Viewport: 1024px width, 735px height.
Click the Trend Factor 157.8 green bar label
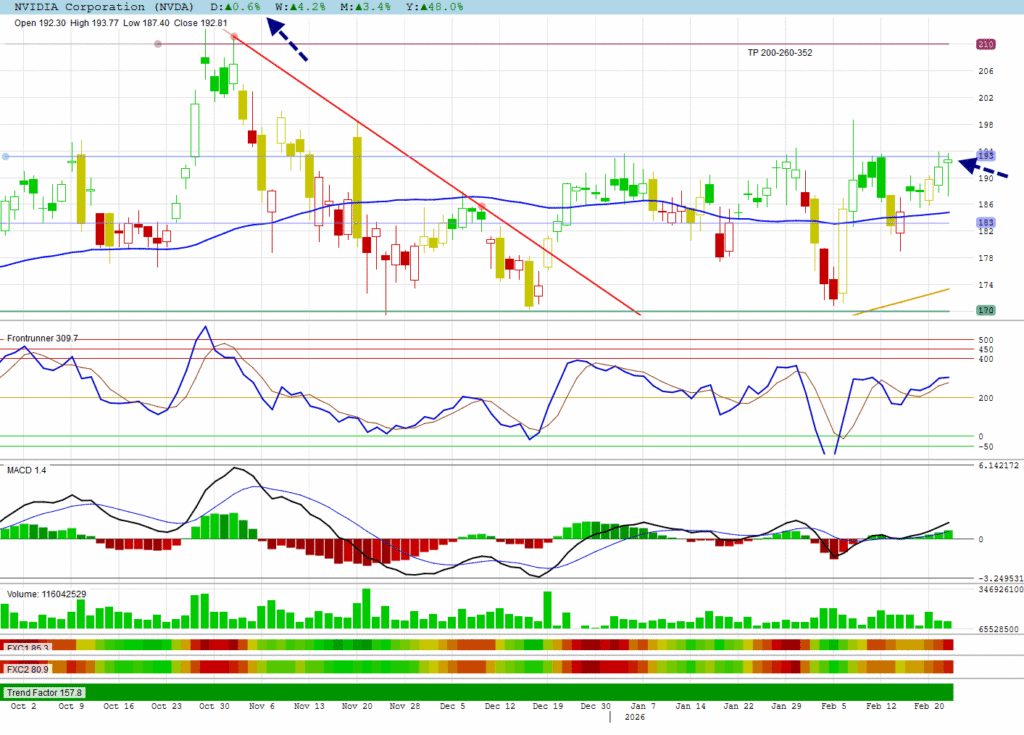(46, 692)
